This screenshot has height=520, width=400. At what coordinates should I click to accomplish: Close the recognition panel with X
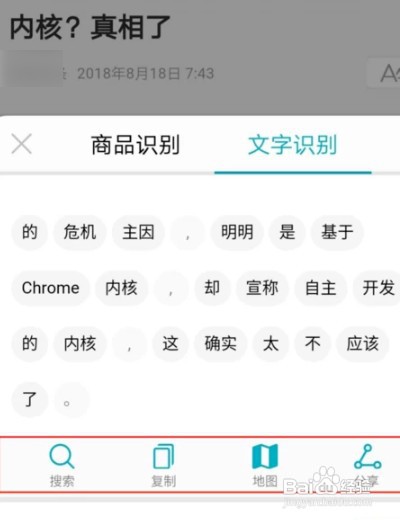pyautogui.click(x=22, y=144)
